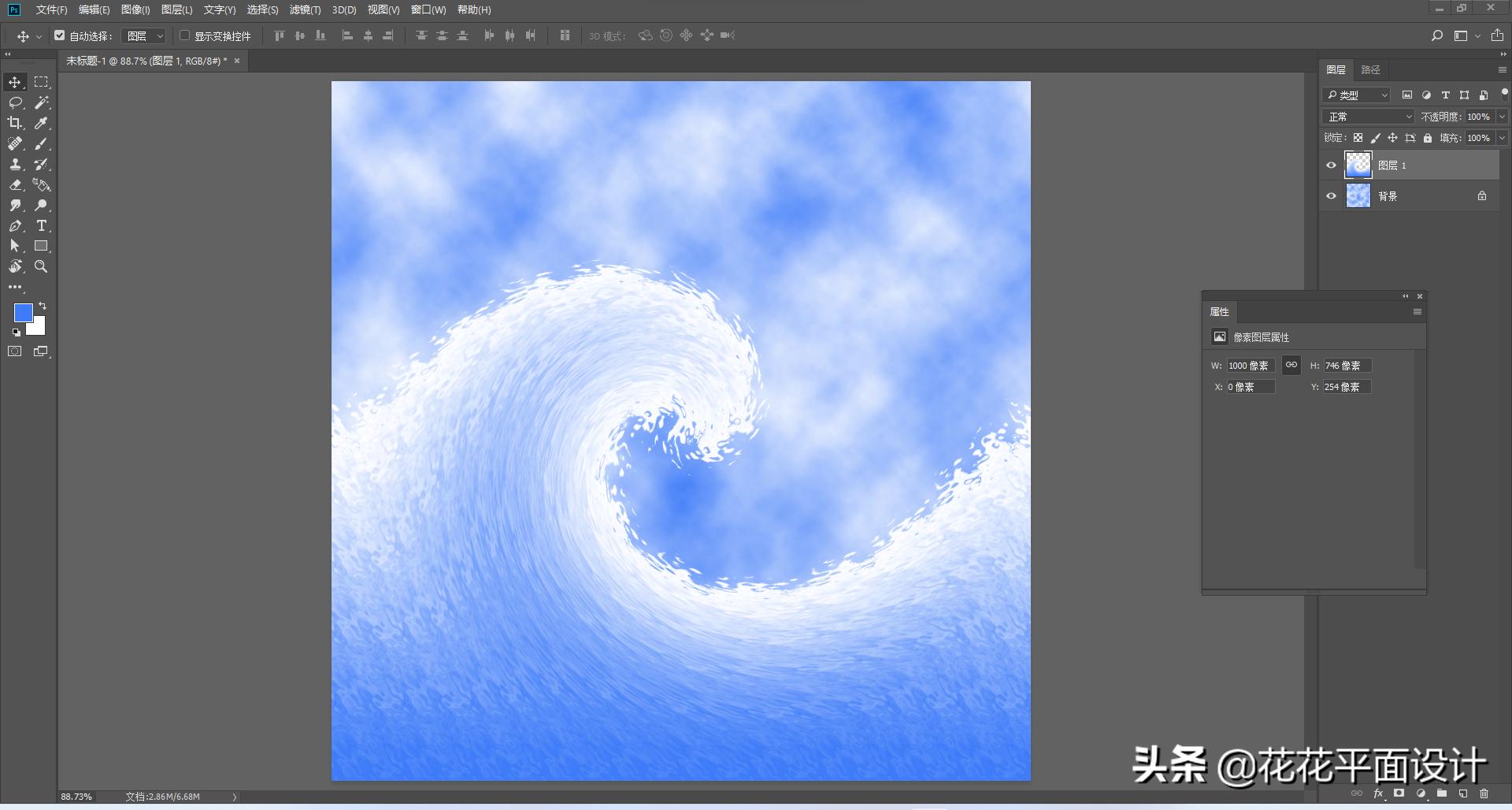Screen dimensions: 1512x810
Task: Uncheck the 自动选择 checkbox
Action: (60, 35)
